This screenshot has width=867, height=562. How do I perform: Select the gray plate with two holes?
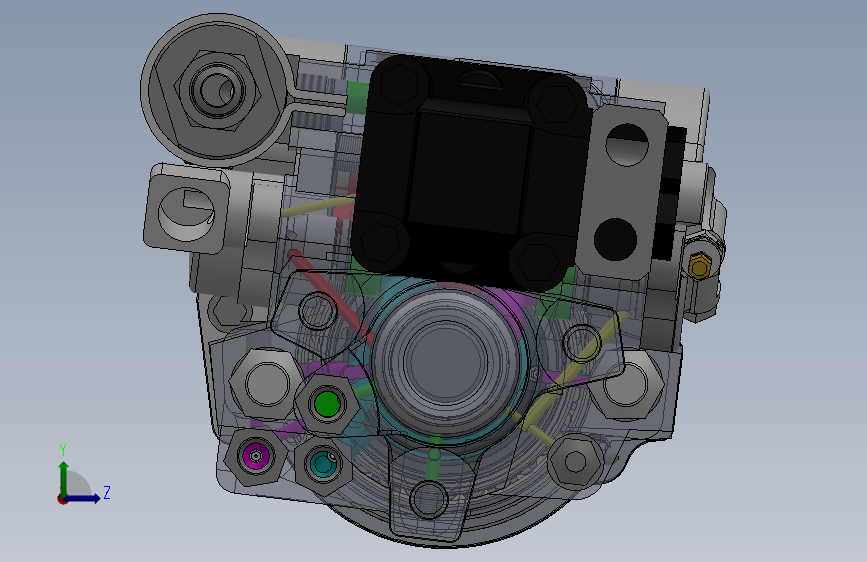(x=624, y=191)
